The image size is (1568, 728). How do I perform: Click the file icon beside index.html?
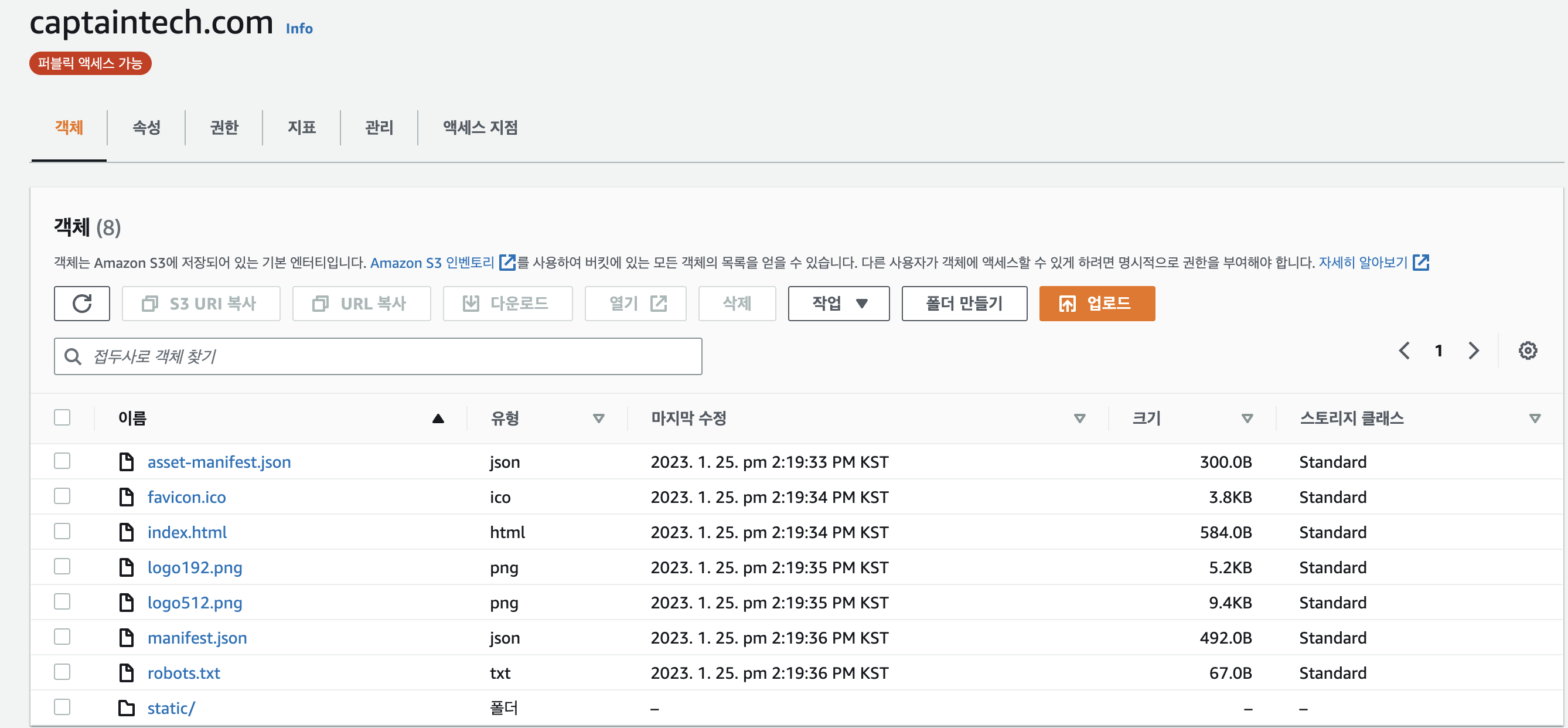pos(126,532)
